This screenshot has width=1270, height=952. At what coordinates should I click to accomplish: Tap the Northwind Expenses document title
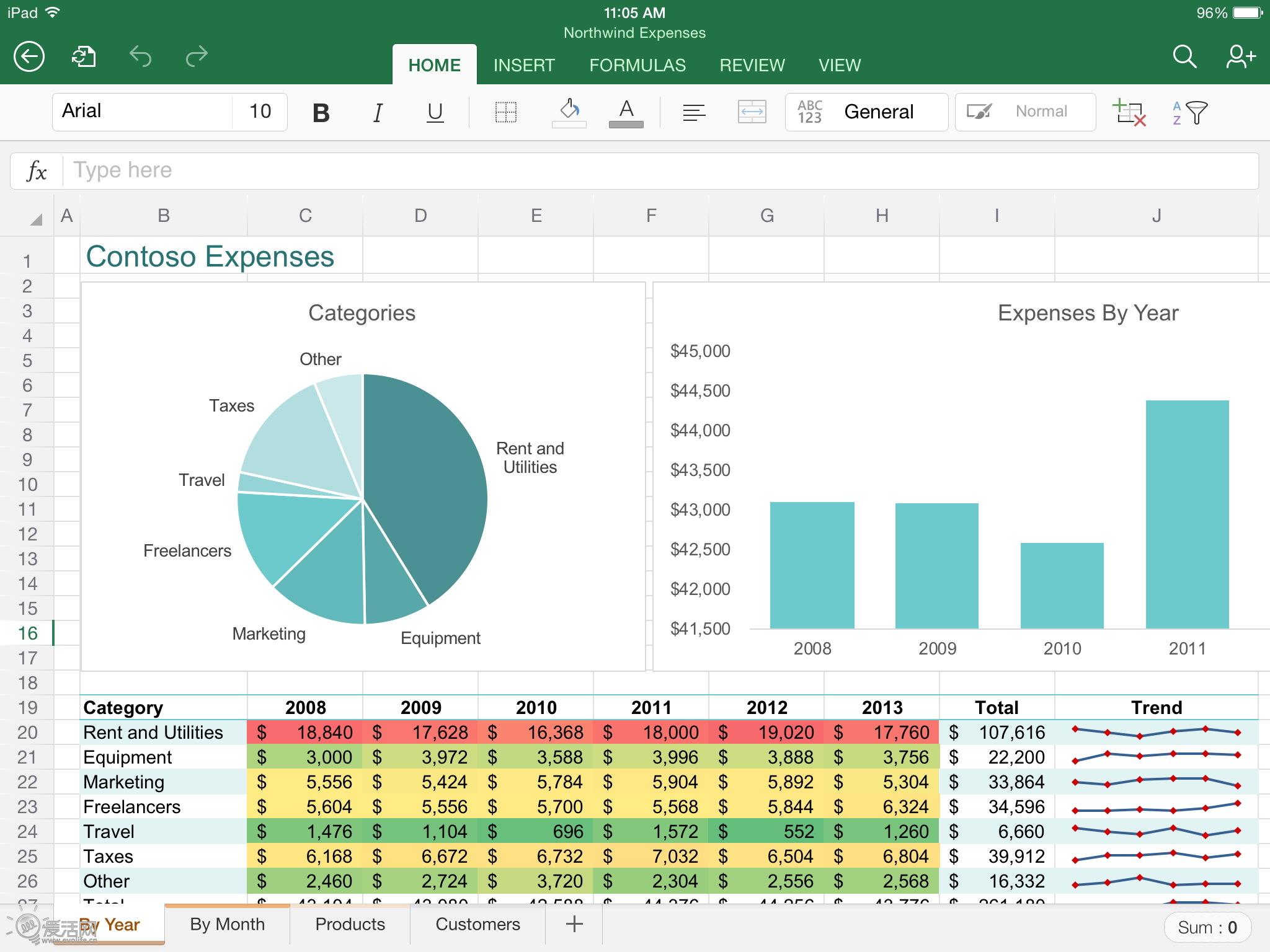point(634,33)
